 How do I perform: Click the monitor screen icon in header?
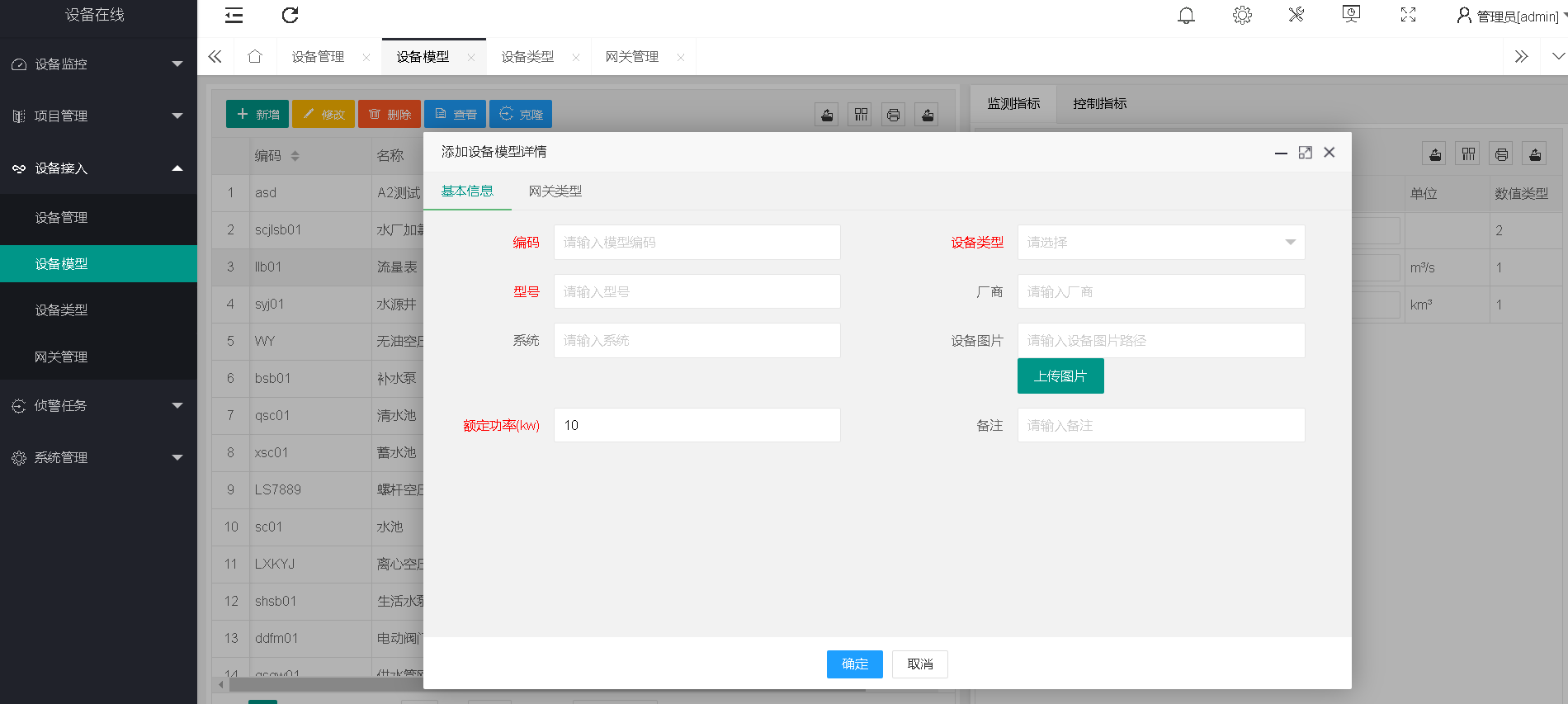1351,14
